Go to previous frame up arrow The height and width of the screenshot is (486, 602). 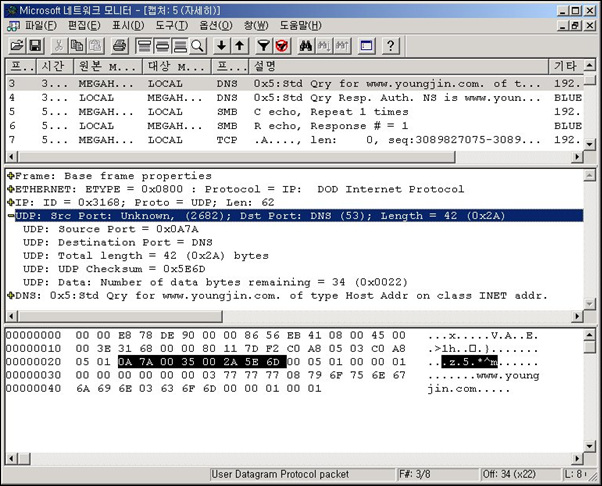click(240, 46)
